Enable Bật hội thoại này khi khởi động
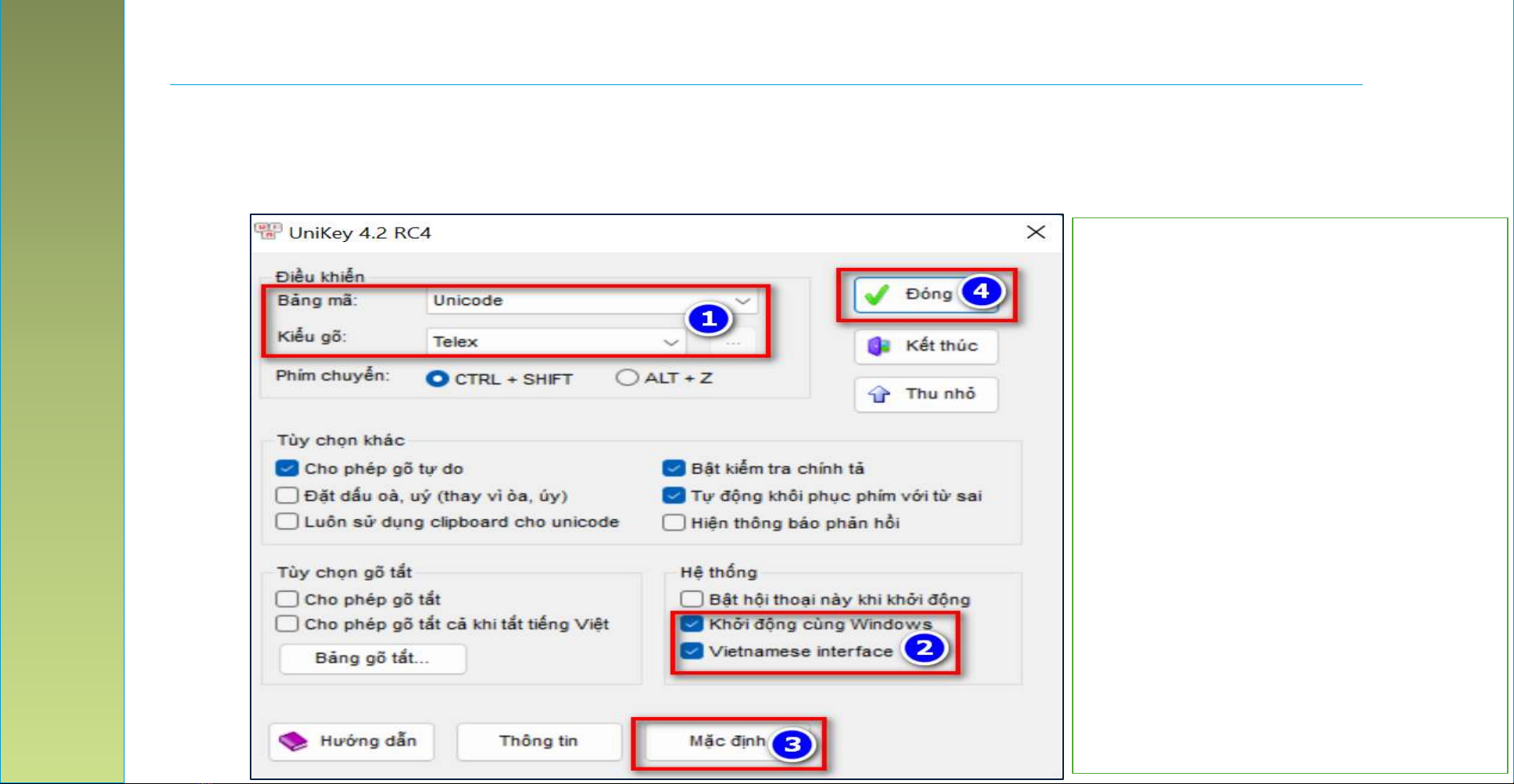Viewport: 1514px width, 784px height. pyautogui.click(x=691, y=600)
